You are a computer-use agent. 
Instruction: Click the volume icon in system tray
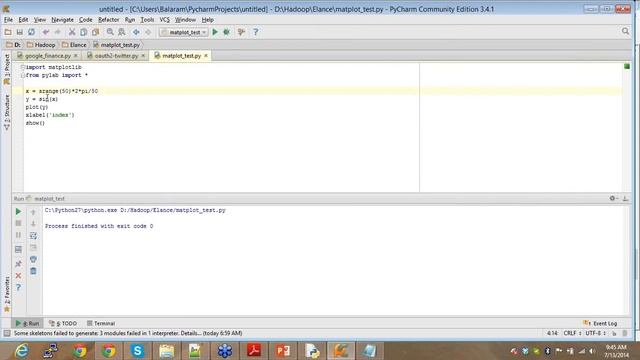(x=592, y=351)
